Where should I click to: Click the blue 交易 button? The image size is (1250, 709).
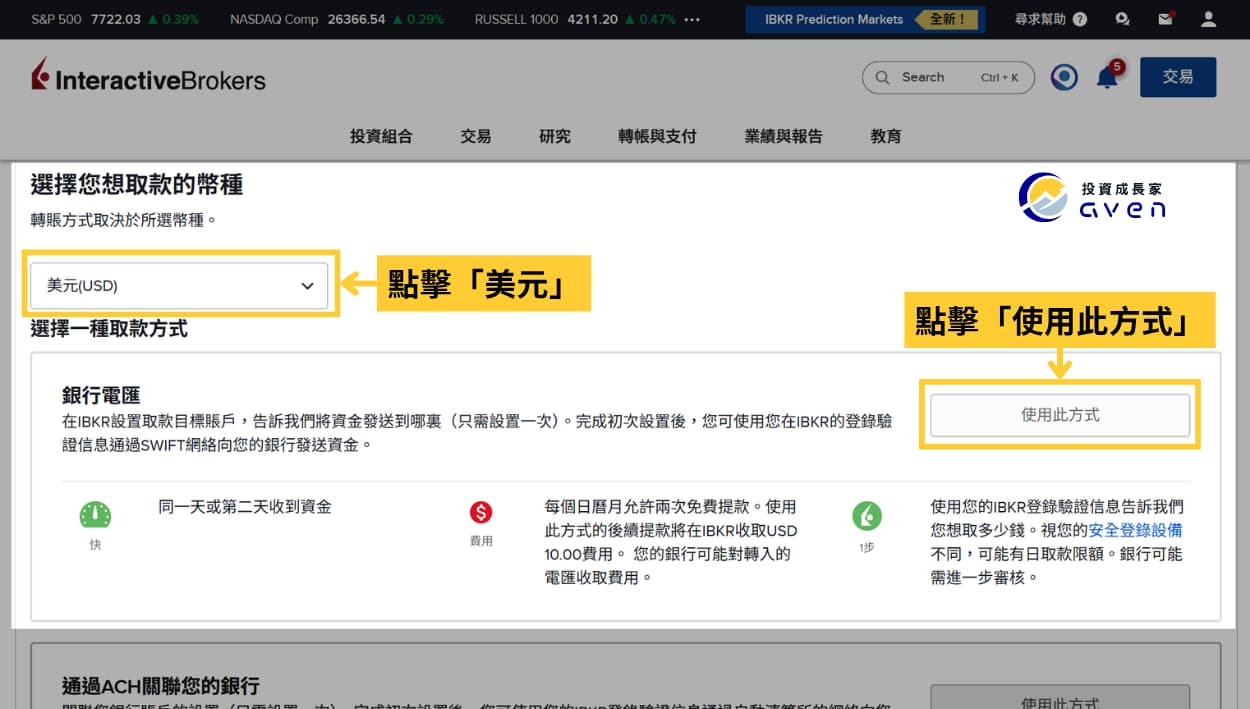click(x=1178, y=77)
